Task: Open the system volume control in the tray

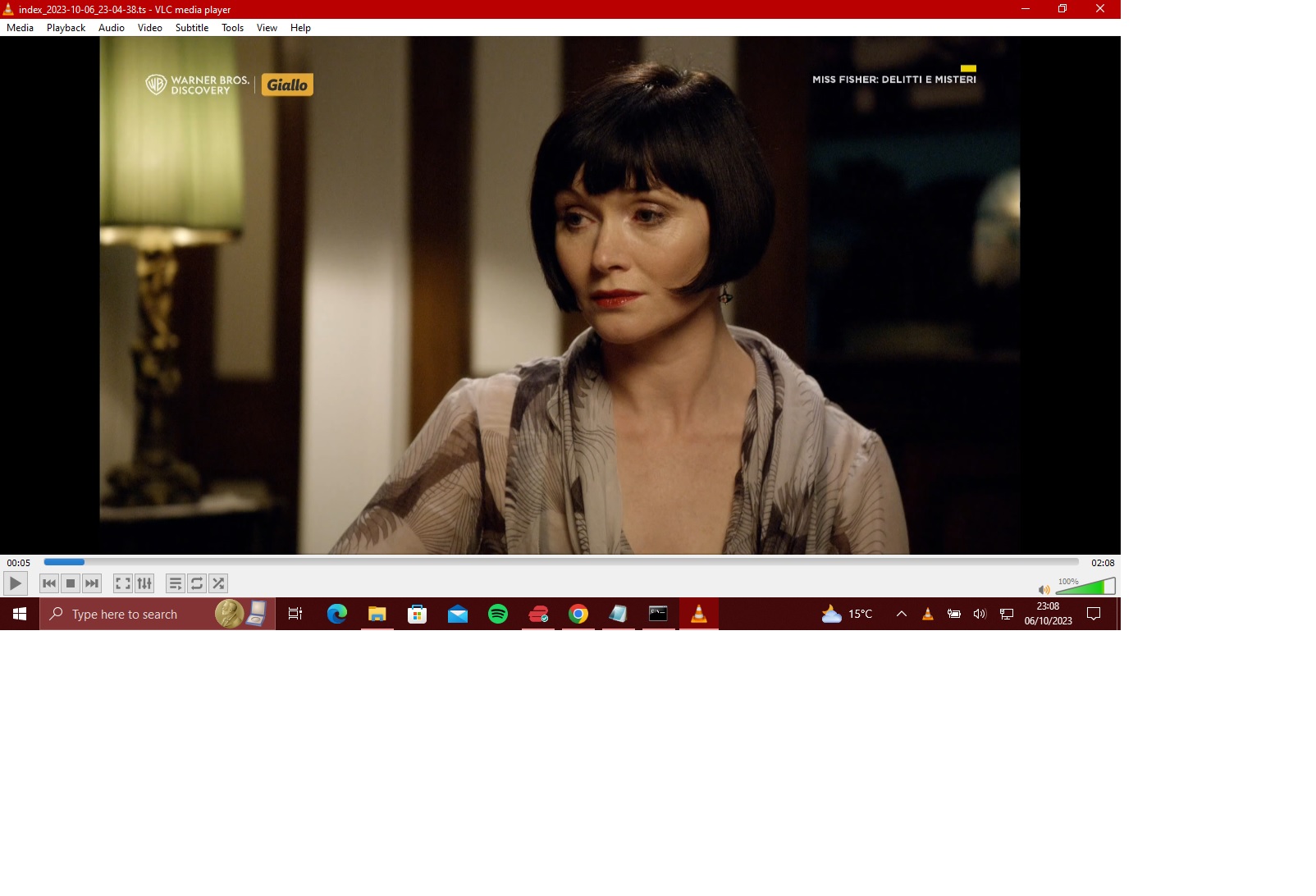Action: click(980, 614)
